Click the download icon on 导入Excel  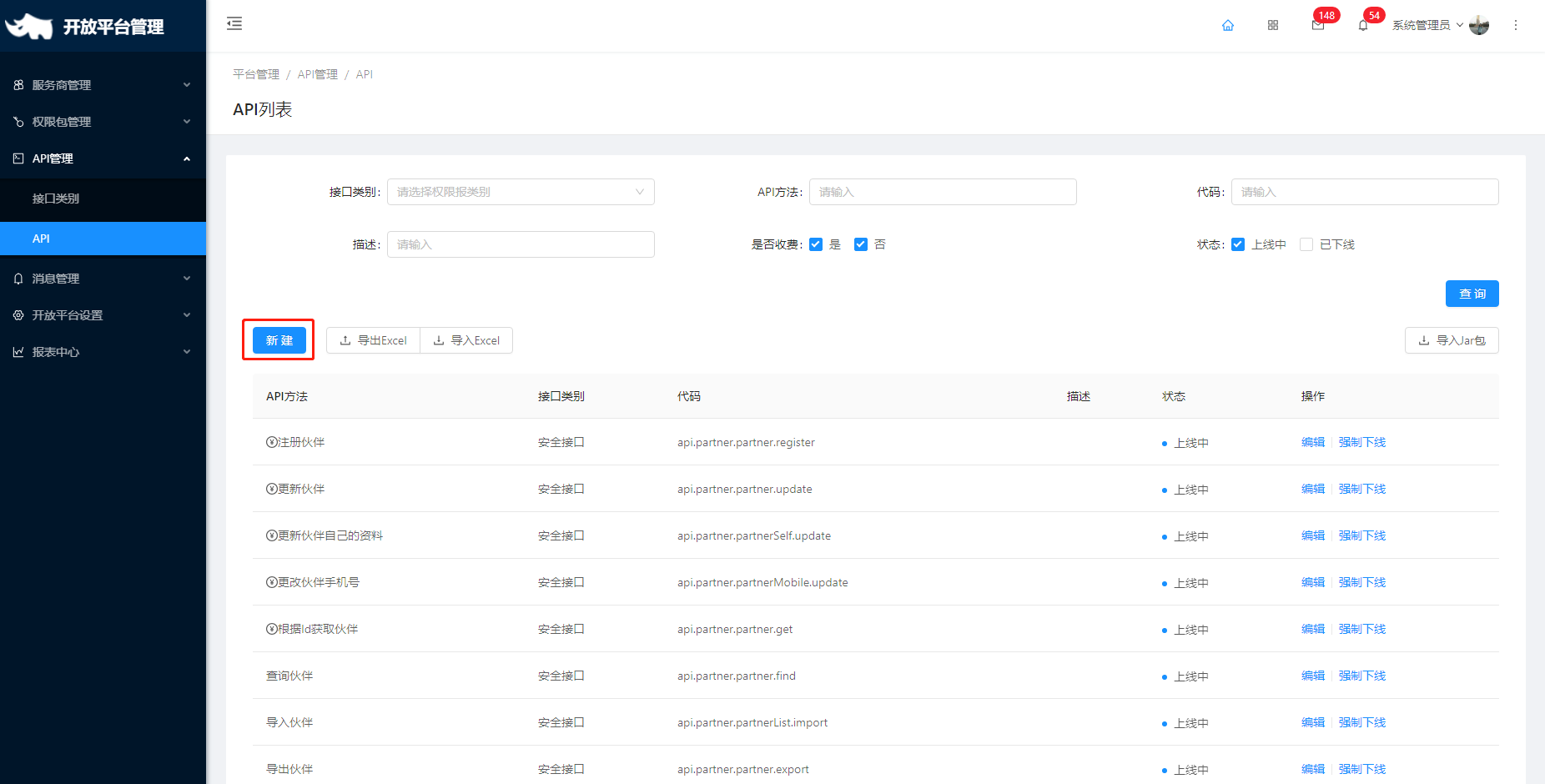(439, 340)
